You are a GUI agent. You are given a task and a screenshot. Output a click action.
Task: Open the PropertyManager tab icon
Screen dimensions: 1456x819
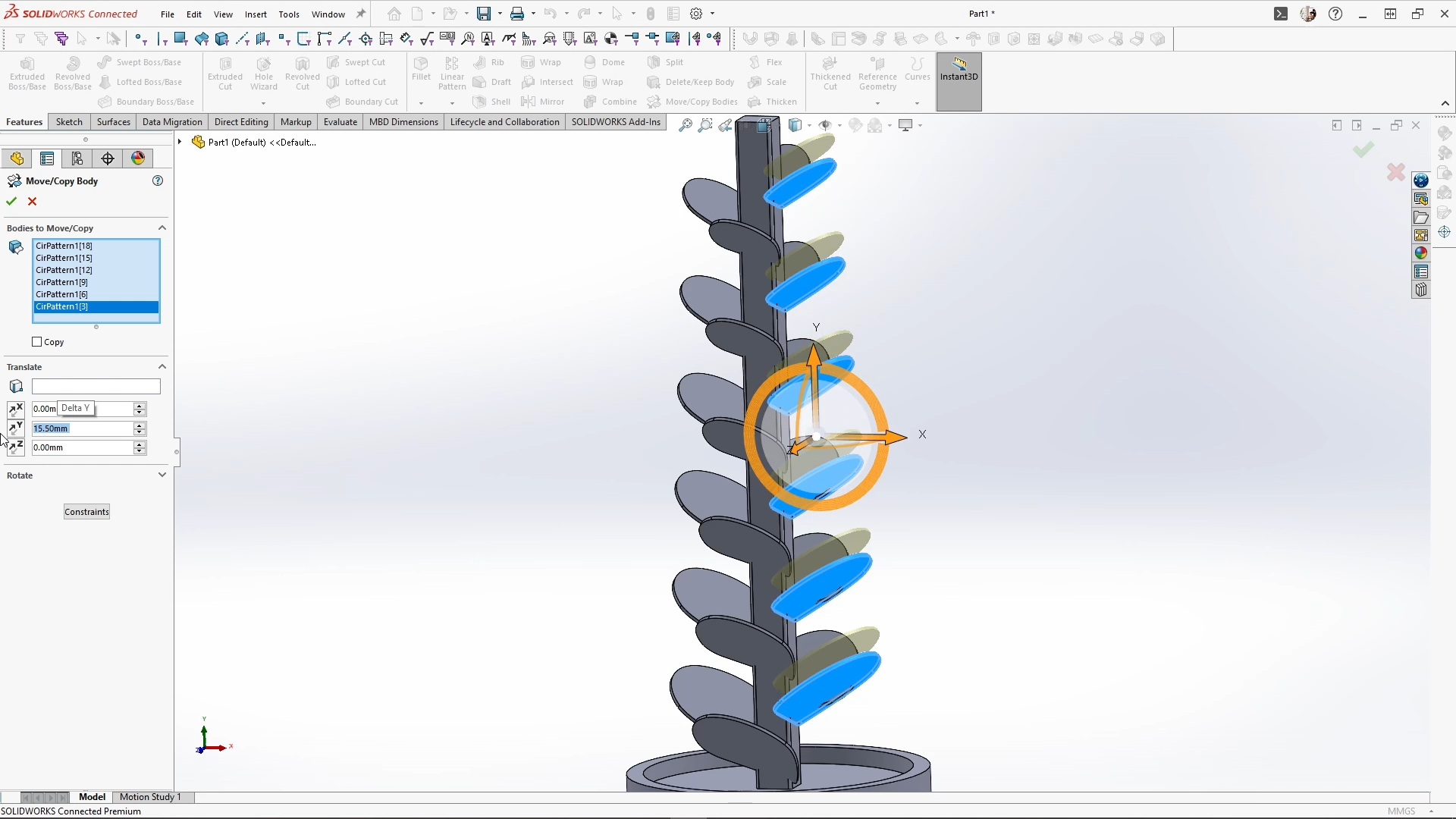[x=47, y=158]
